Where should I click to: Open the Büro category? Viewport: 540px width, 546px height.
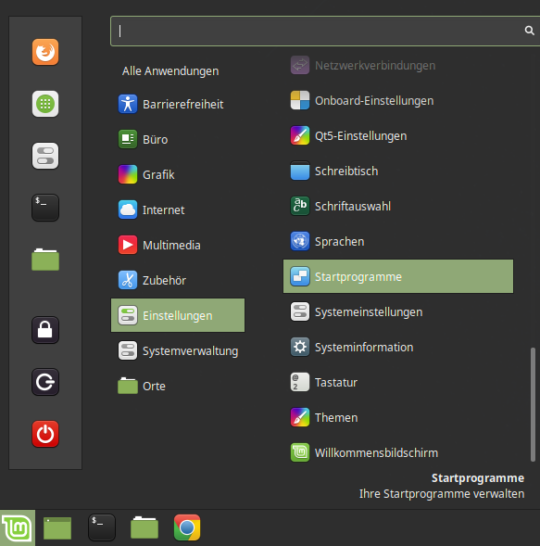click(x=178, y=139)
